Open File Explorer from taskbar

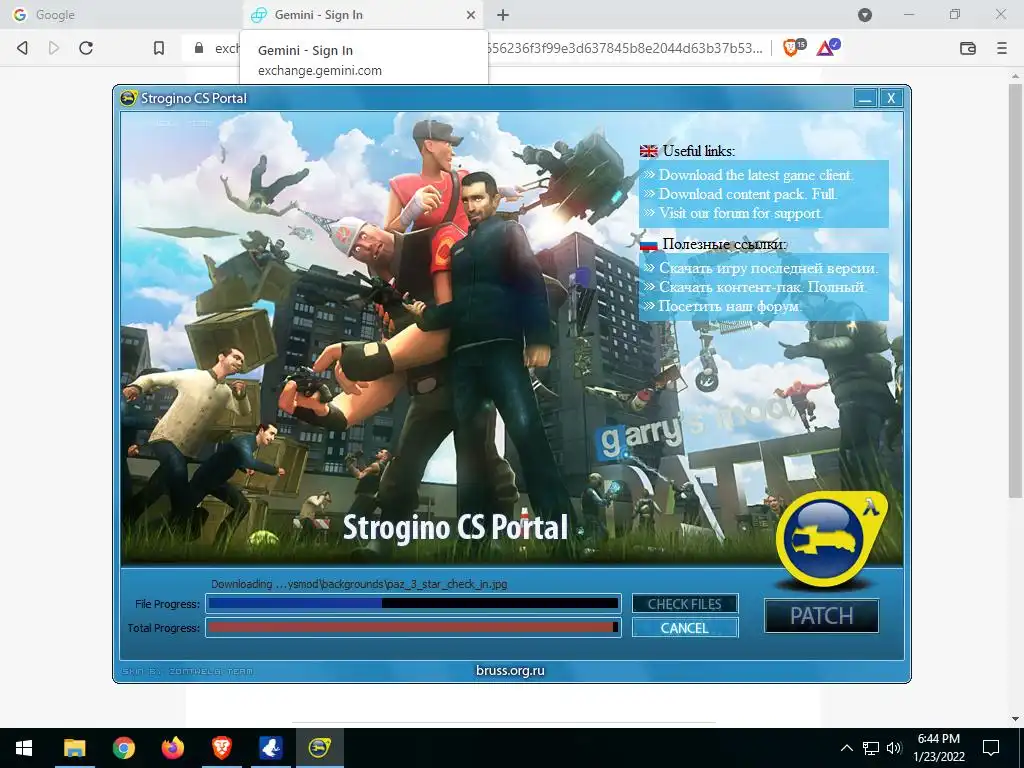74,748
